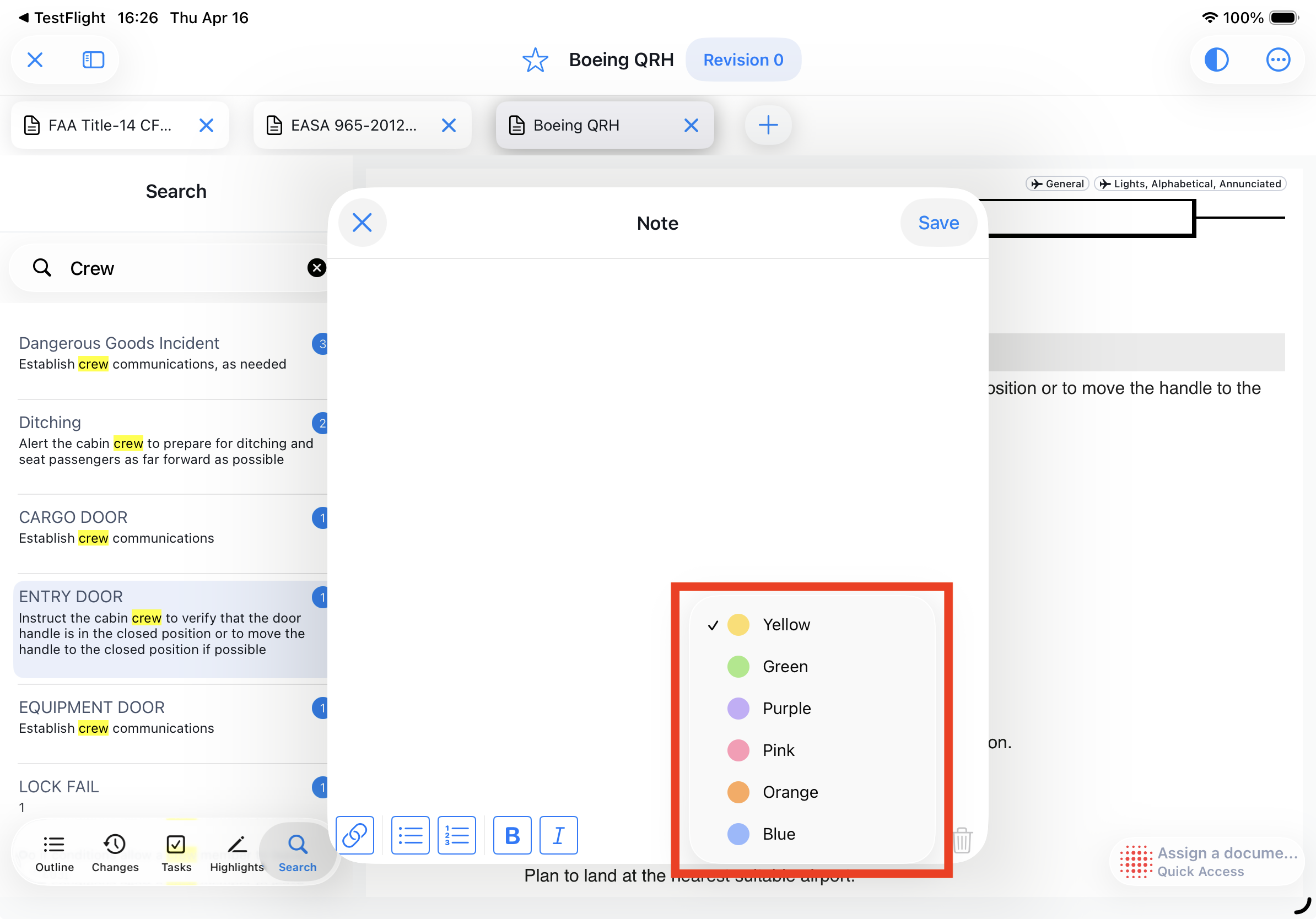Add a bulleted list to note
Screen dimensions: 1316x919
click(x=411, y=835)
